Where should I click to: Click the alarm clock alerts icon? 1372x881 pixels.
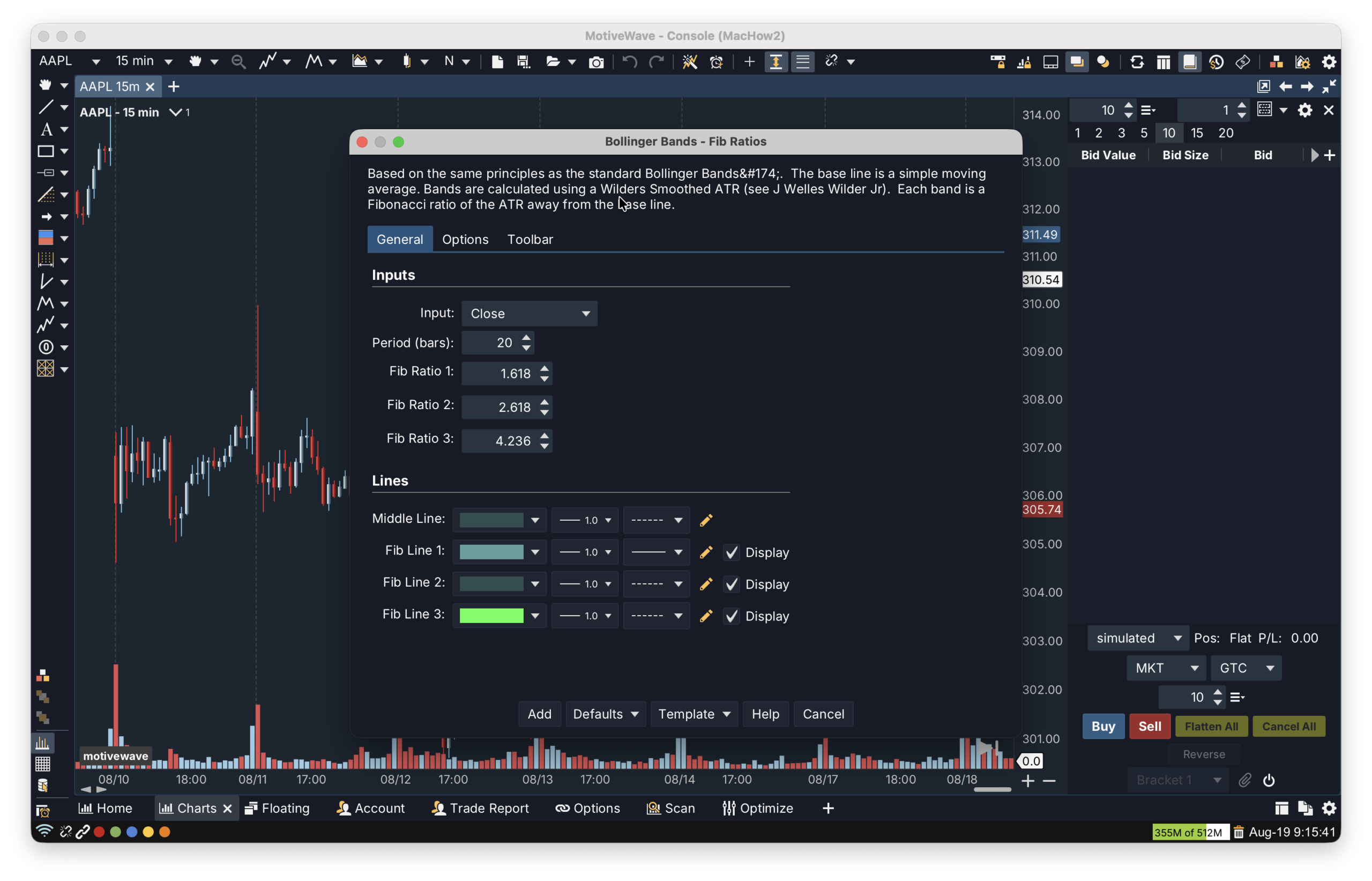pyautogui.click(x=715, y=61)
